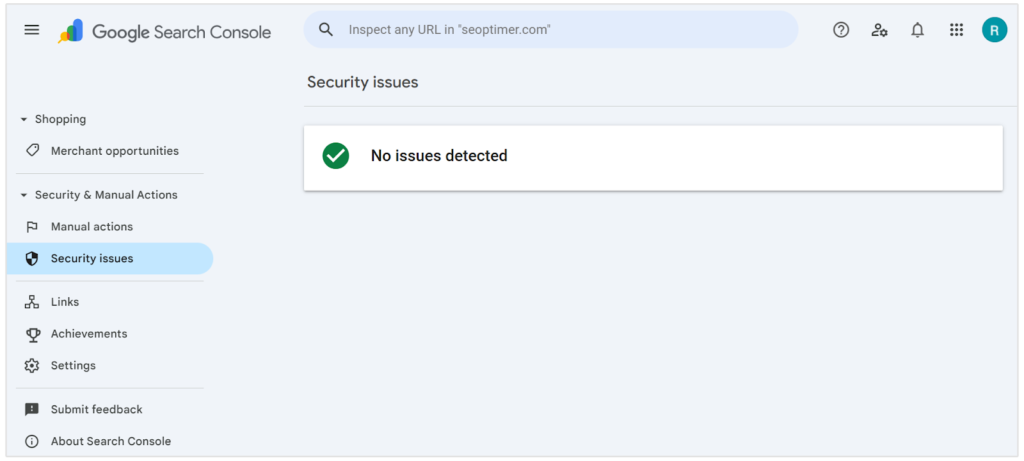Open Merchant opportunities
Screen dimensions: 1024x461
pyautogui.click(x=114, y=151)
